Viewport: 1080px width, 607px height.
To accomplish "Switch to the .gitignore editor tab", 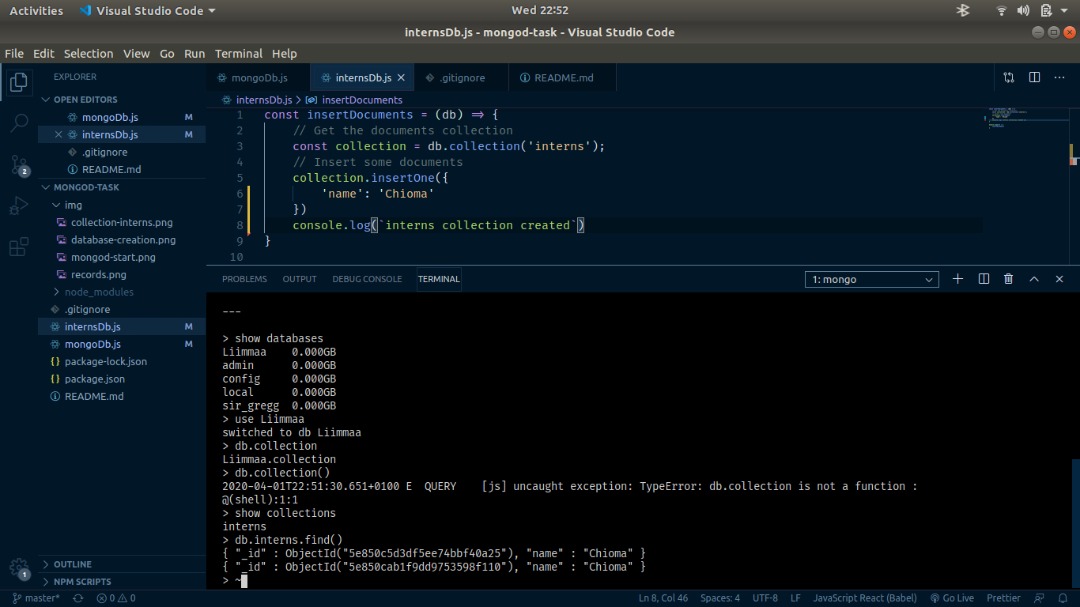I will click(461, 78).
